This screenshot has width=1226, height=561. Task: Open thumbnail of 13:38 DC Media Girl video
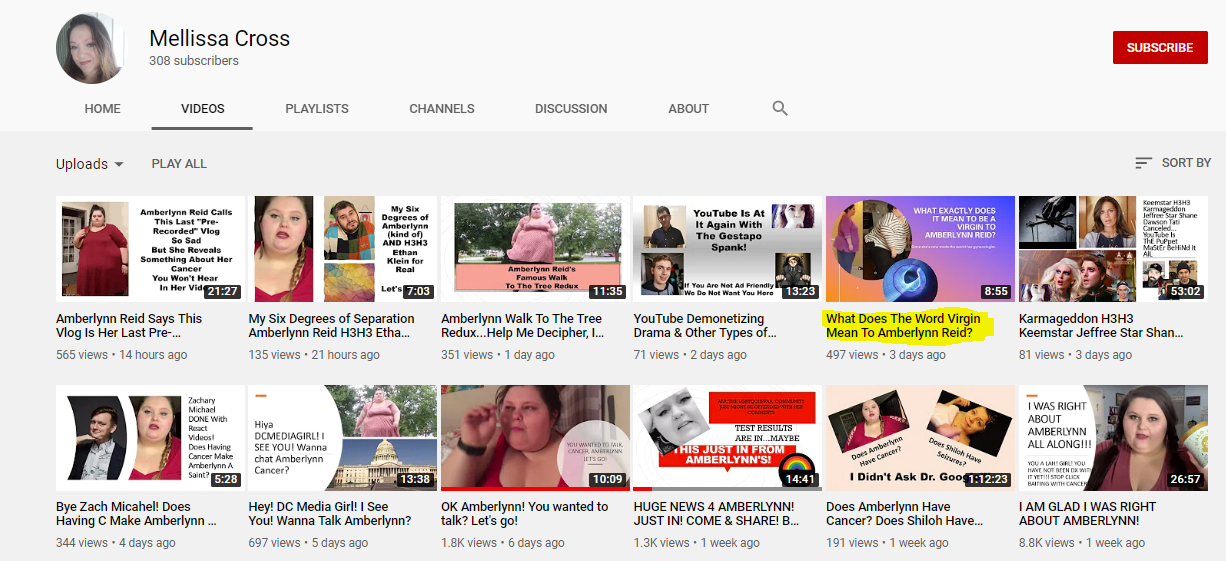point(343,438)
